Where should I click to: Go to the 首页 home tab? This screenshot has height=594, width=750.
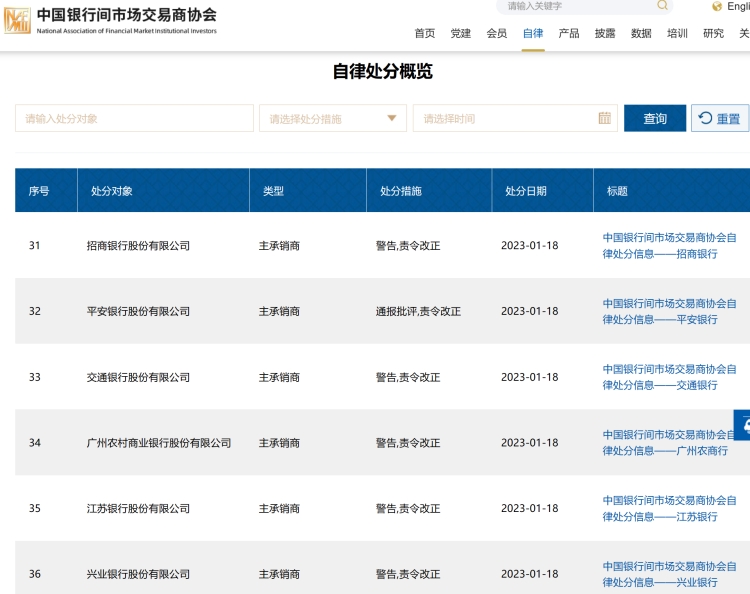click(x=425, y=33)
